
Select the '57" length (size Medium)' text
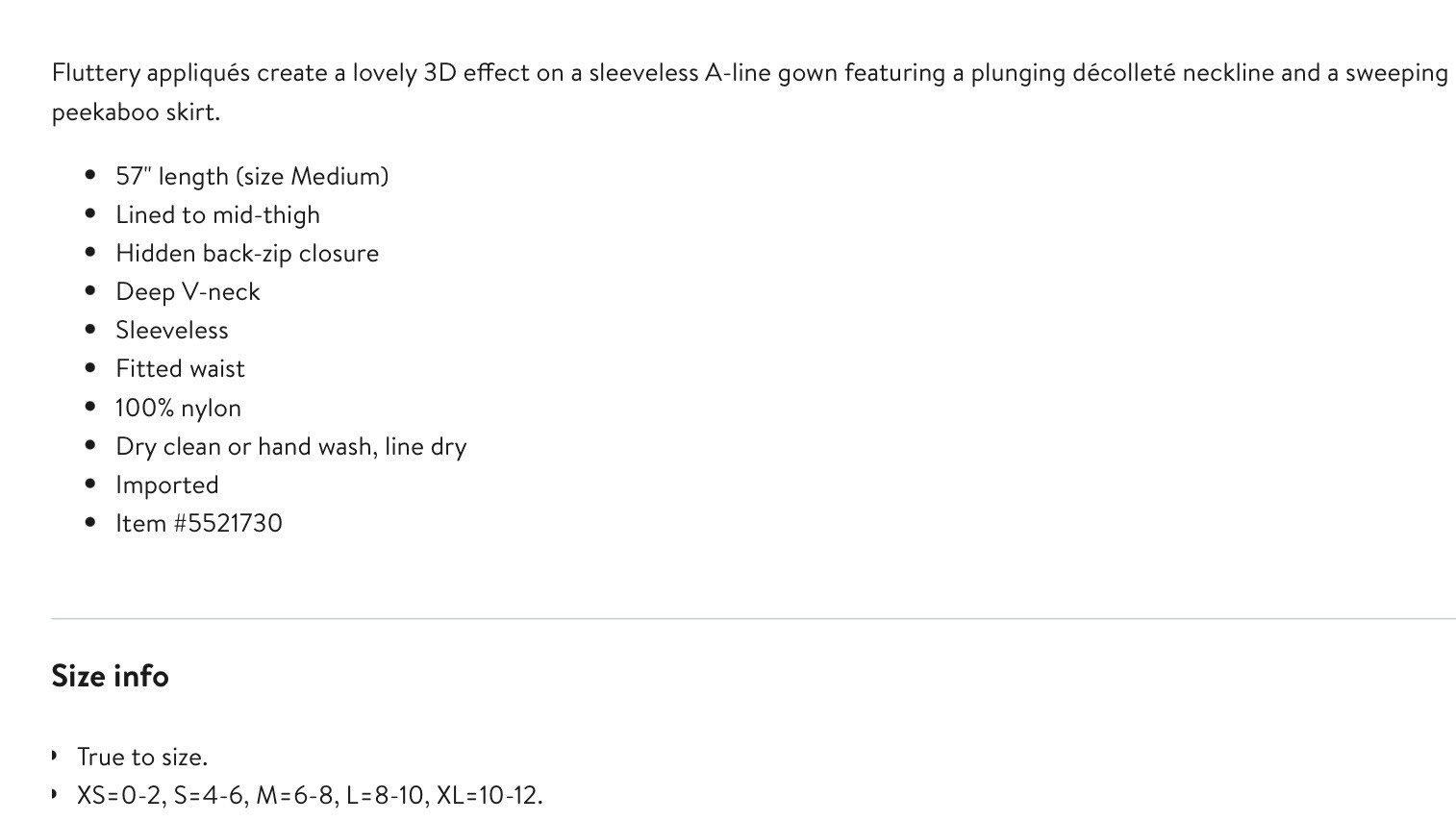252,176
